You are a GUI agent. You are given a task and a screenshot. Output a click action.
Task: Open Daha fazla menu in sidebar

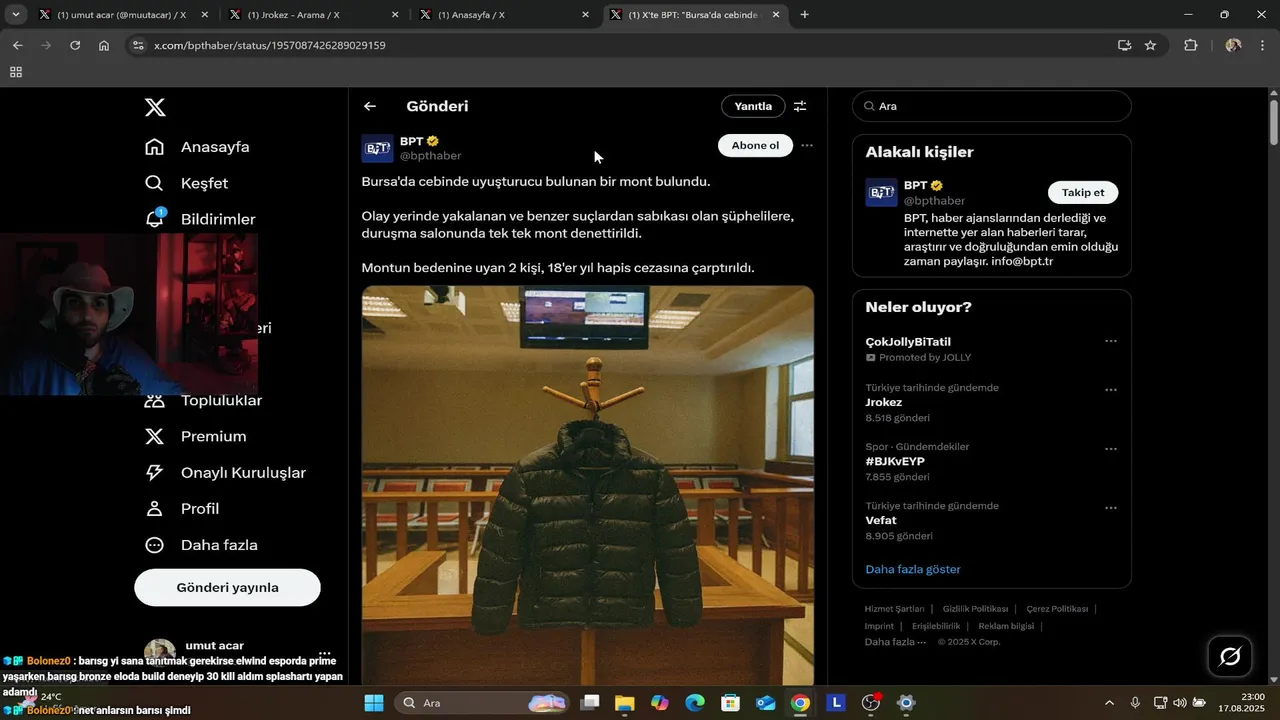coord(201,545)
